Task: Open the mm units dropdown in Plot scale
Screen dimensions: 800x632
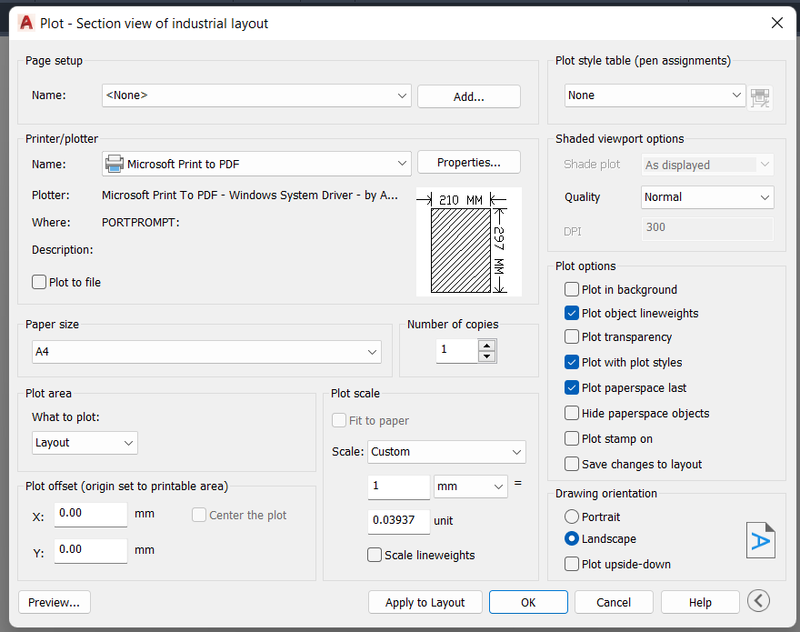Action: 470,487
